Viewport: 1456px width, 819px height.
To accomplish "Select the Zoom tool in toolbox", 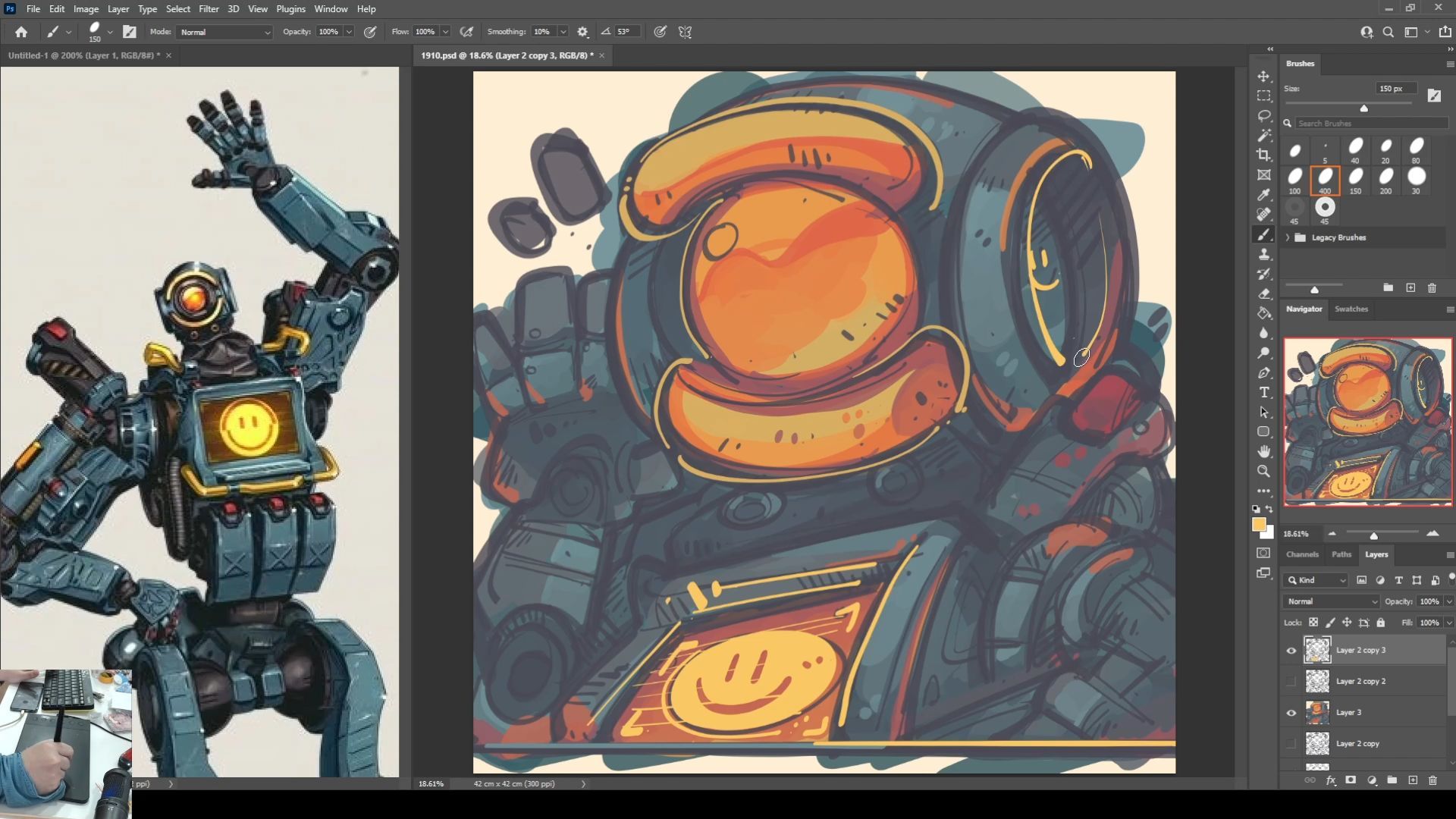I will point(1263,472).
